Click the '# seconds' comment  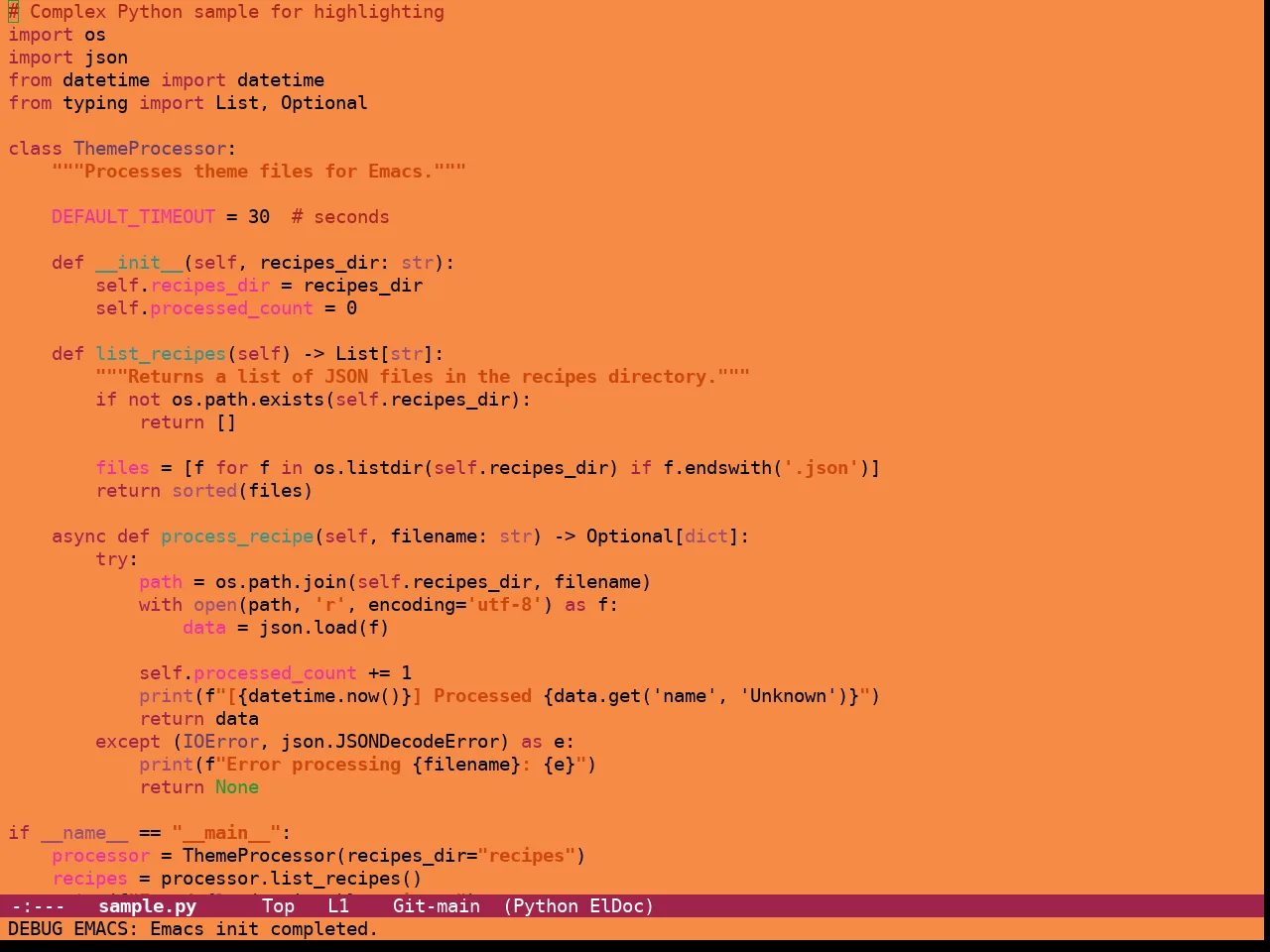tap(340, 217)
